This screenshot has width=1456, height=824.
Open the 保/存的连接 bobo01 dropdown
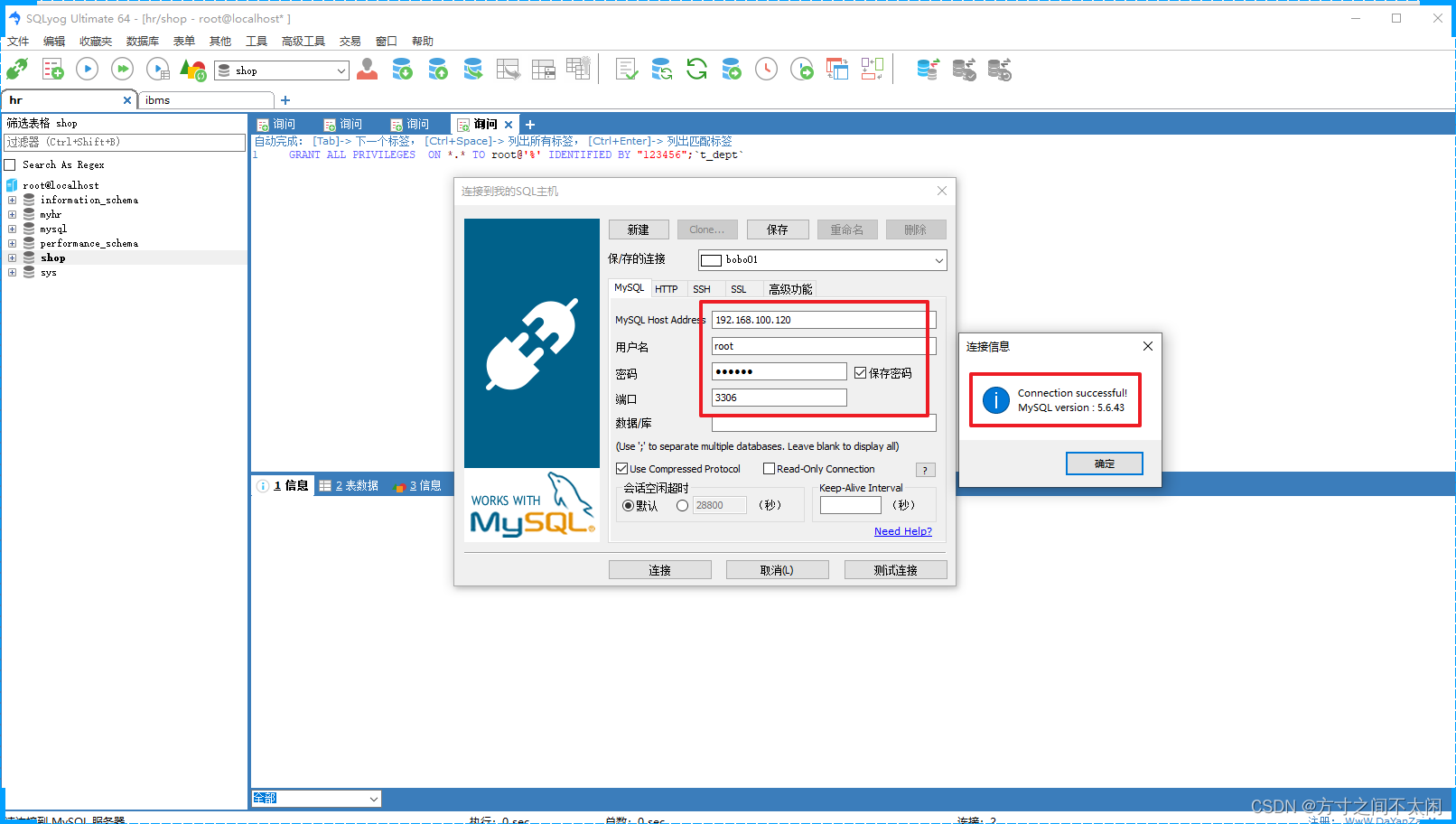pyautogui.click(x=938, y=260)
